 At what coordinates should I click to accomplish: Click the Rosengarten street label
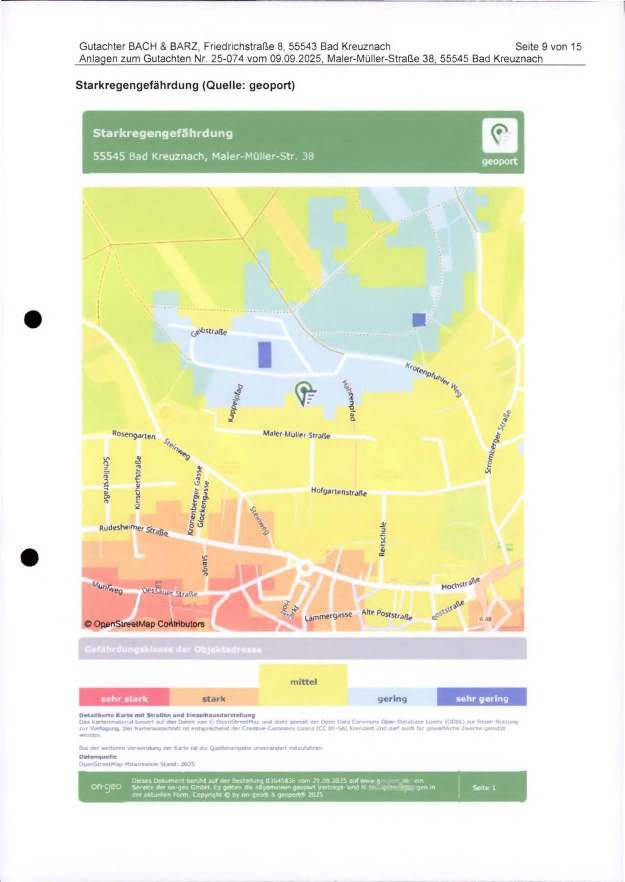(134, 434)
